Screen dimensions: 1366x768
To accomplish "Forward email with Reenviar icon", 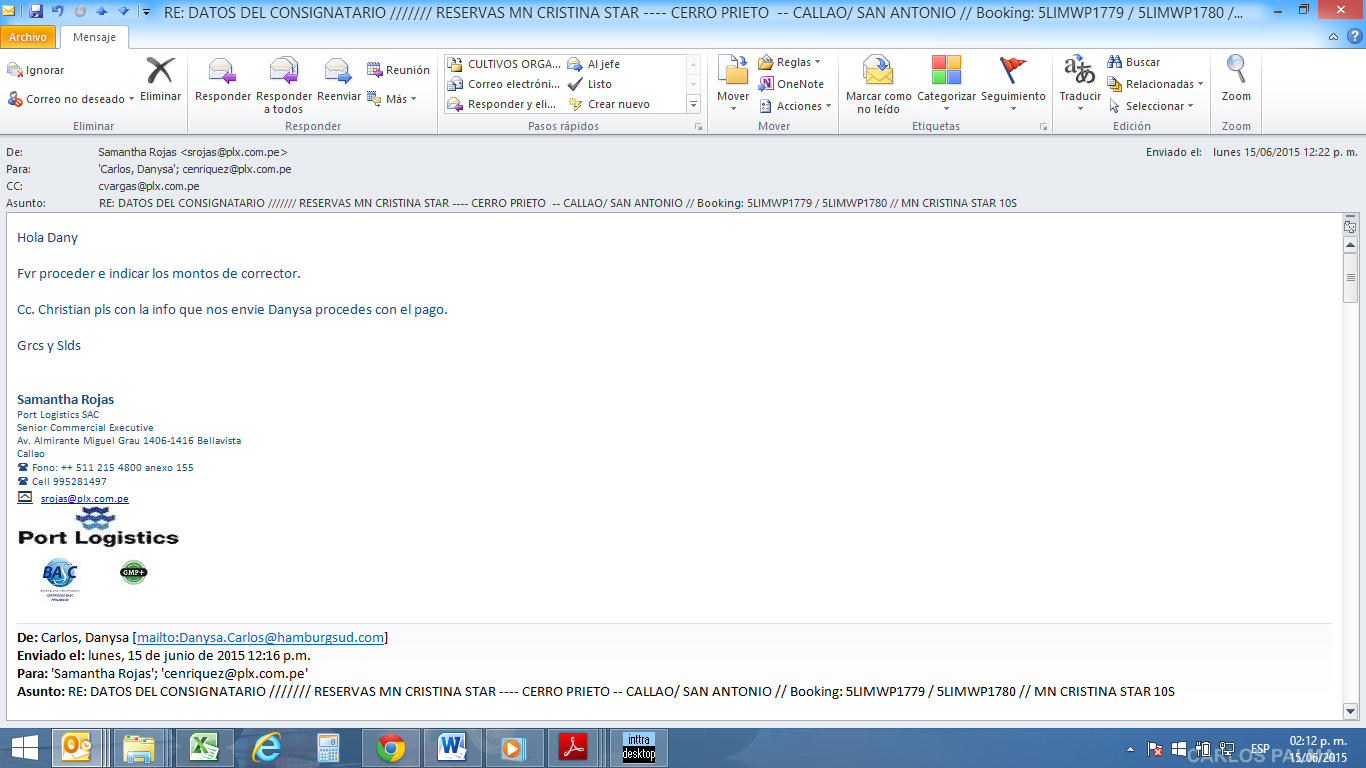I will click(338, 74).
